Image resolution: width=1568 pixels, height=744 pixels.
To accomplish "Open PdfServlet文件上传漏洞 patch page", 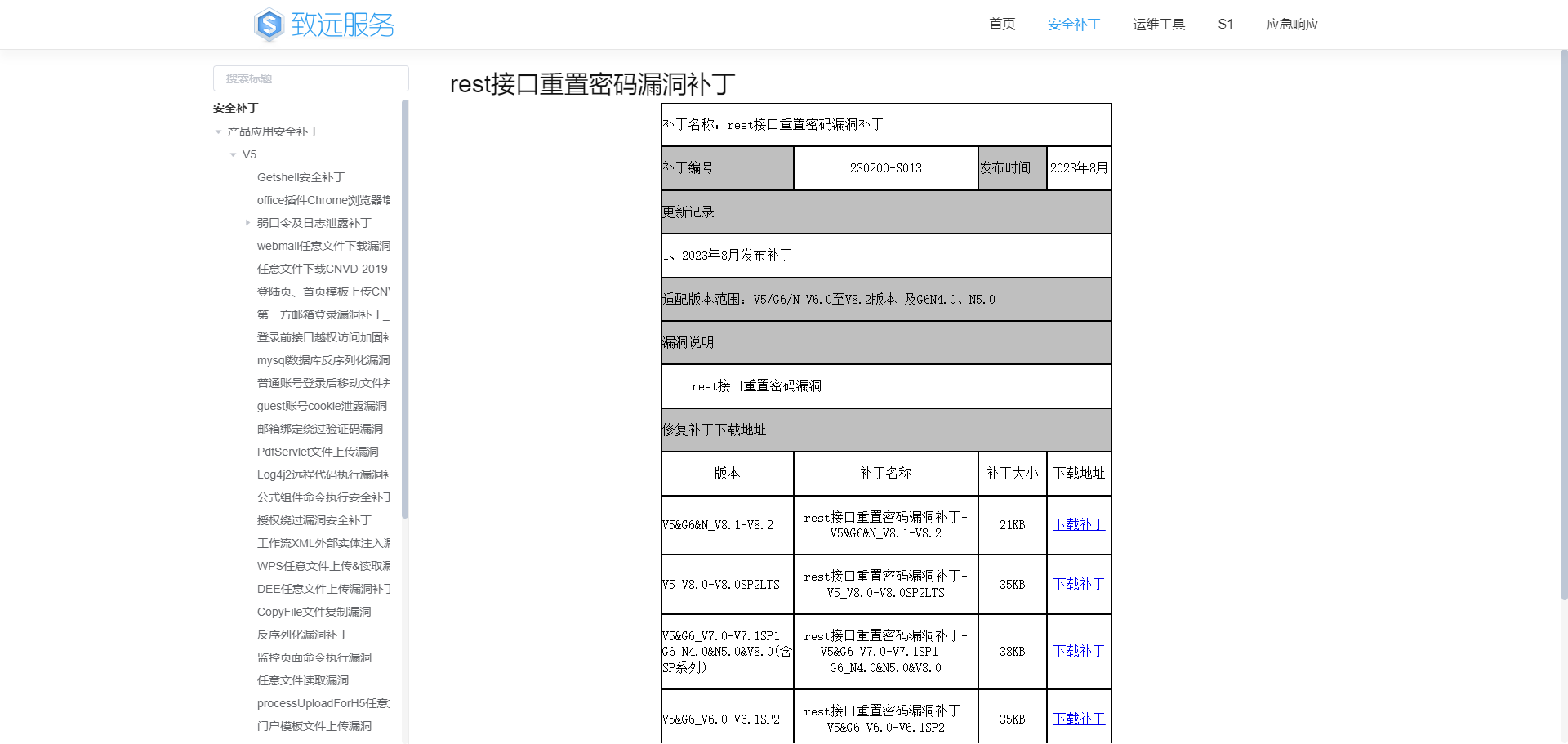I will [x=317, y=452].
